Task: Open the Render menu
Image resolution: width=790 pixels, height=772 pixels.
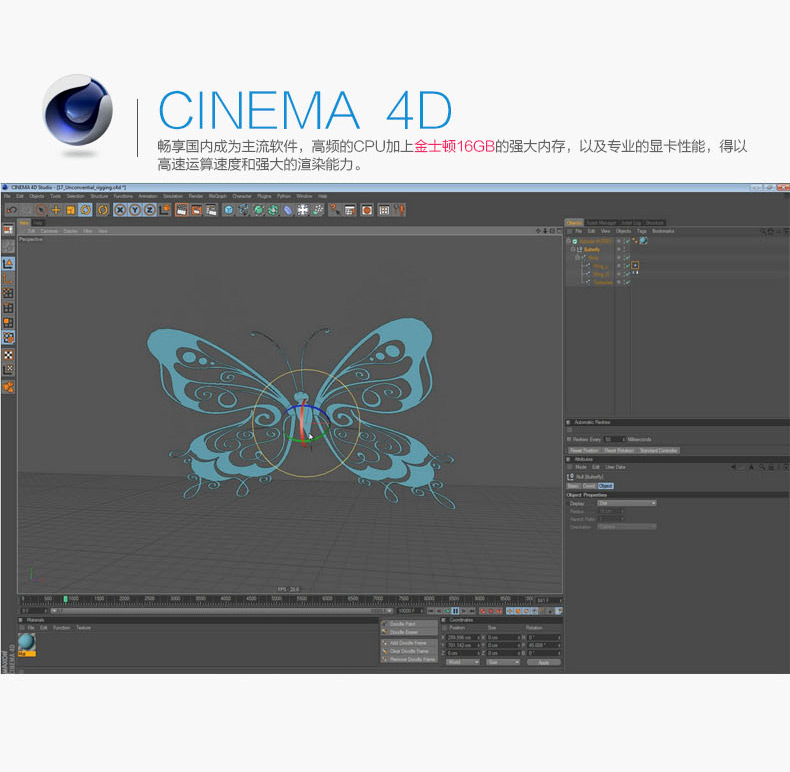Action: pos(196,196)
